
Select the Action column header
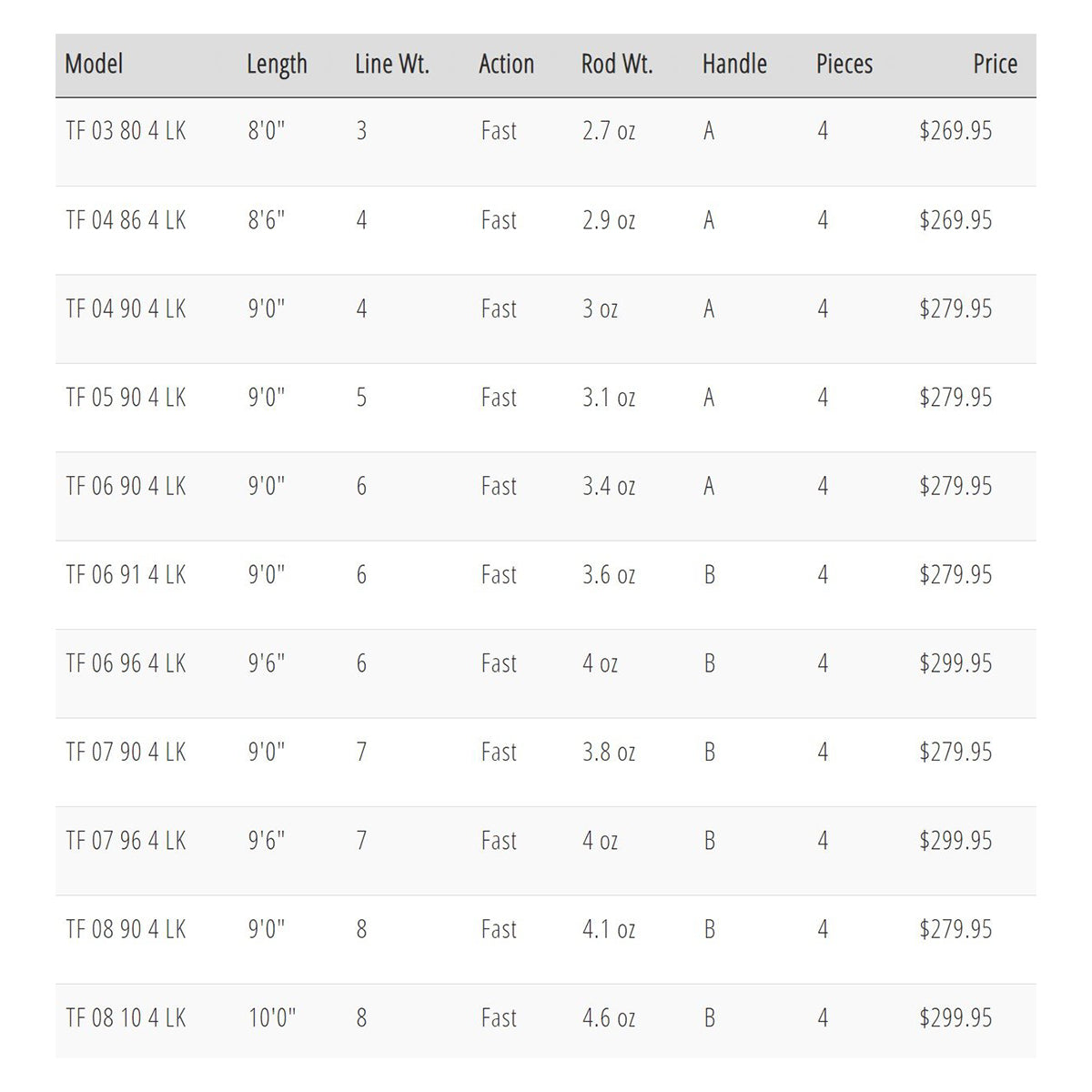(506, 64)
